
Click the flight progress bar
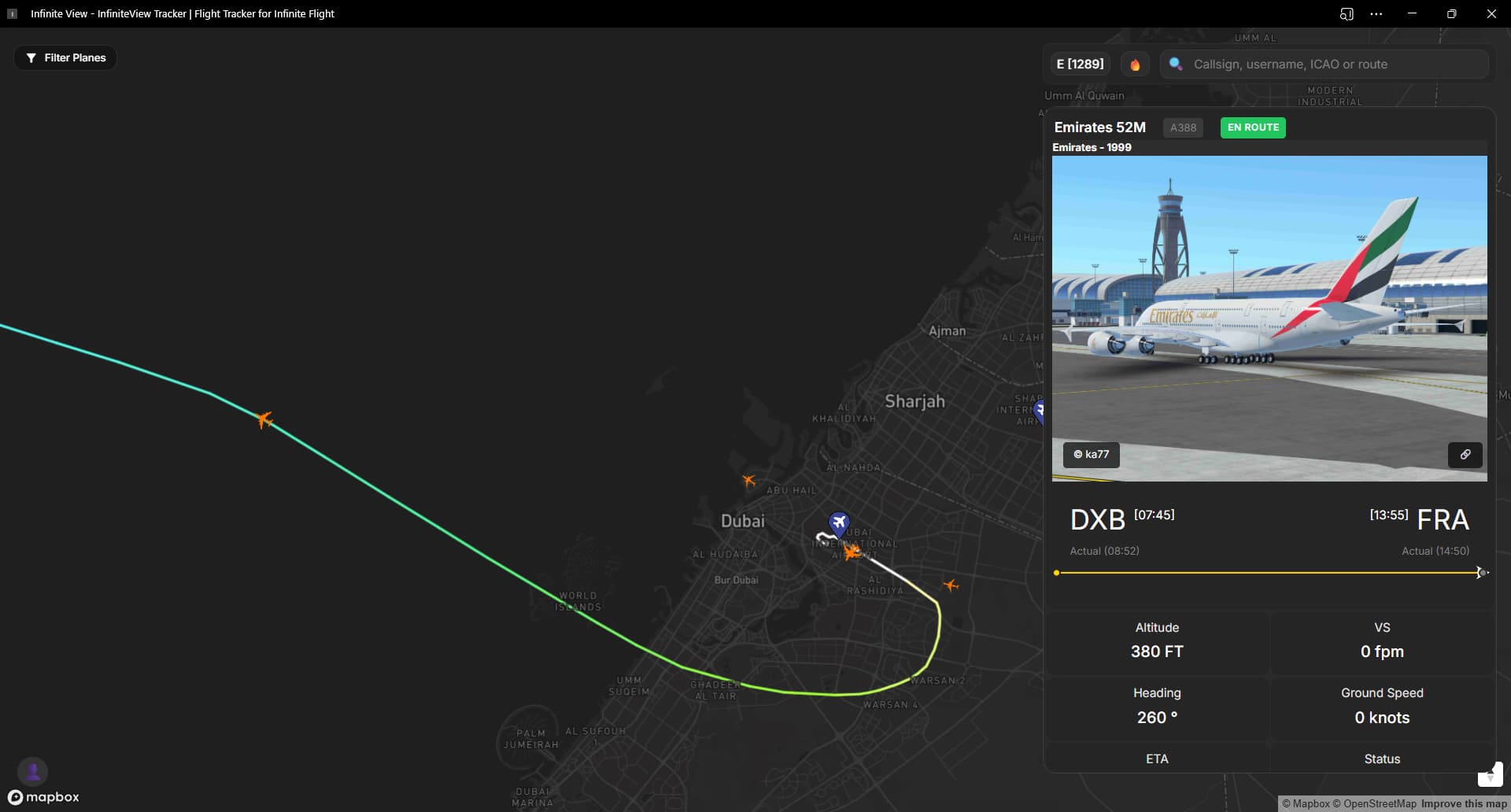pyautogui.click(x=1269, y=573)
